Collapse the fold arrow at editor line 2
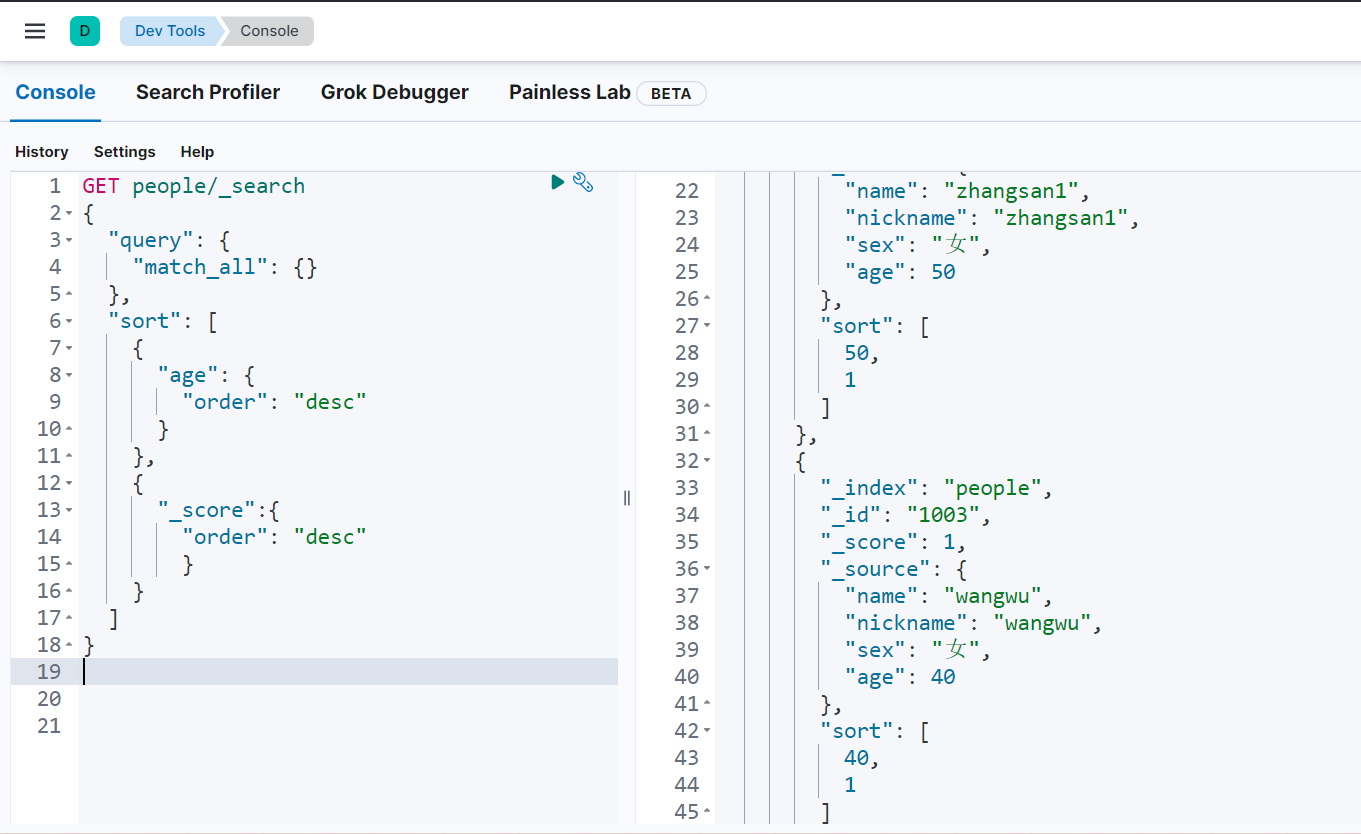1361x834 pixels. [69, 214]
